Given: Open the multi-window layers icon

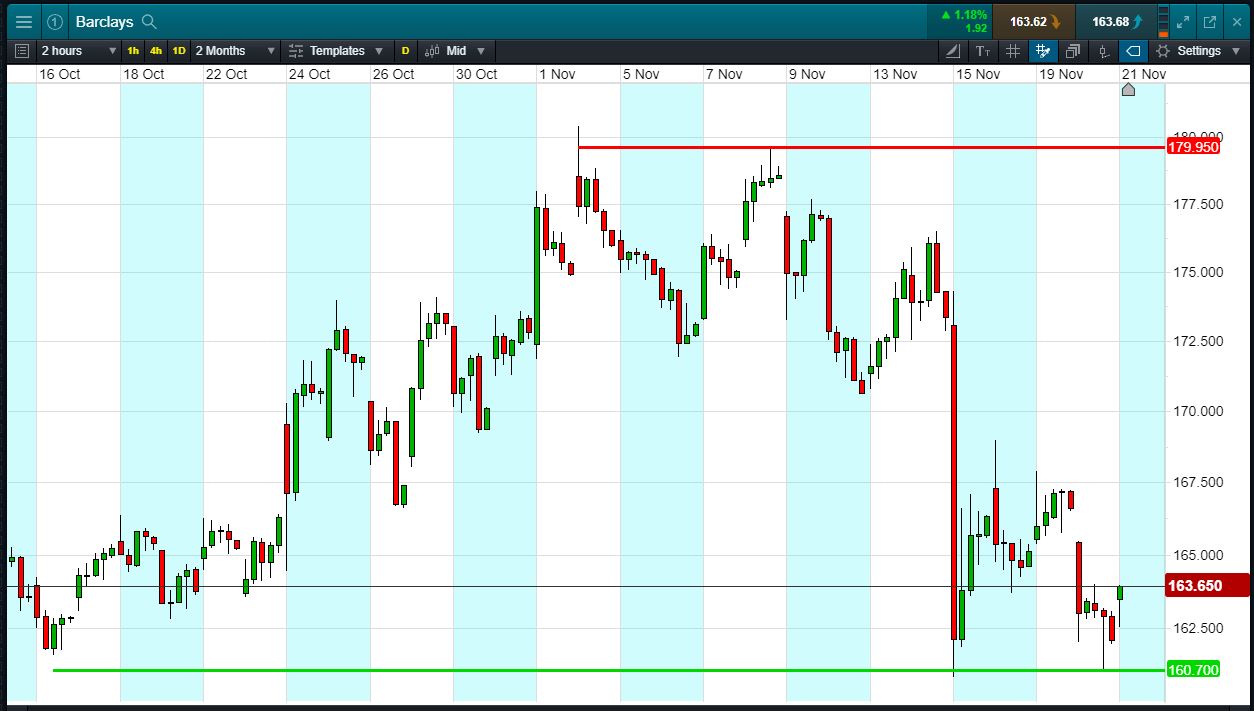Looking at the screenshot, I should pyautogui.click(x=1073, y=51).
